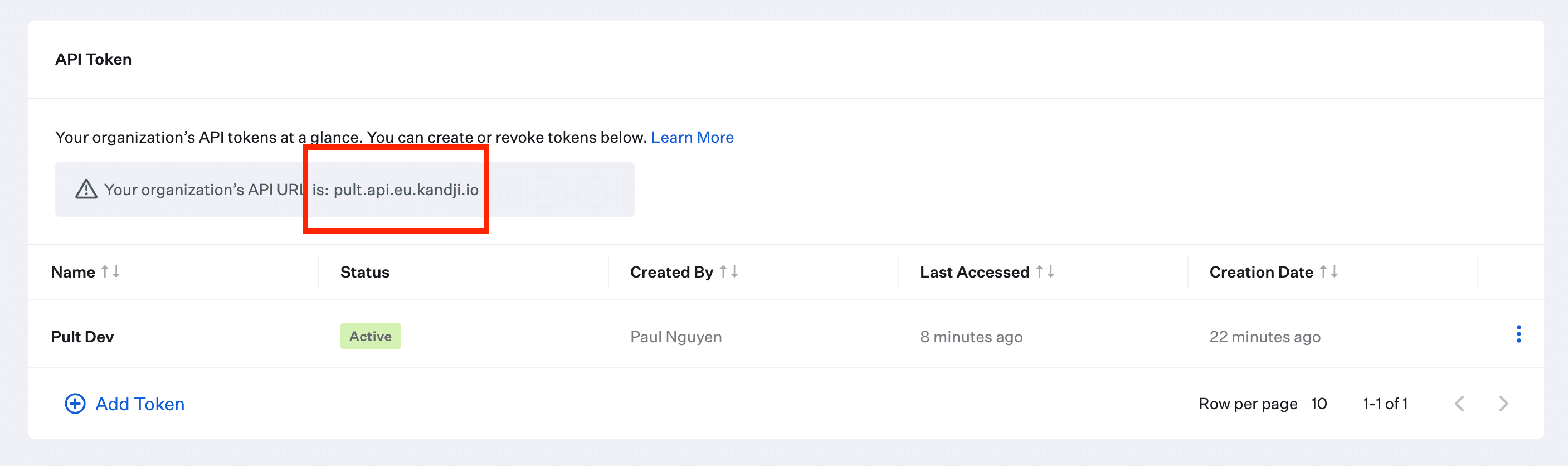Click the next page chevron arrow
1568x466 pixels.
(1504, 404)
